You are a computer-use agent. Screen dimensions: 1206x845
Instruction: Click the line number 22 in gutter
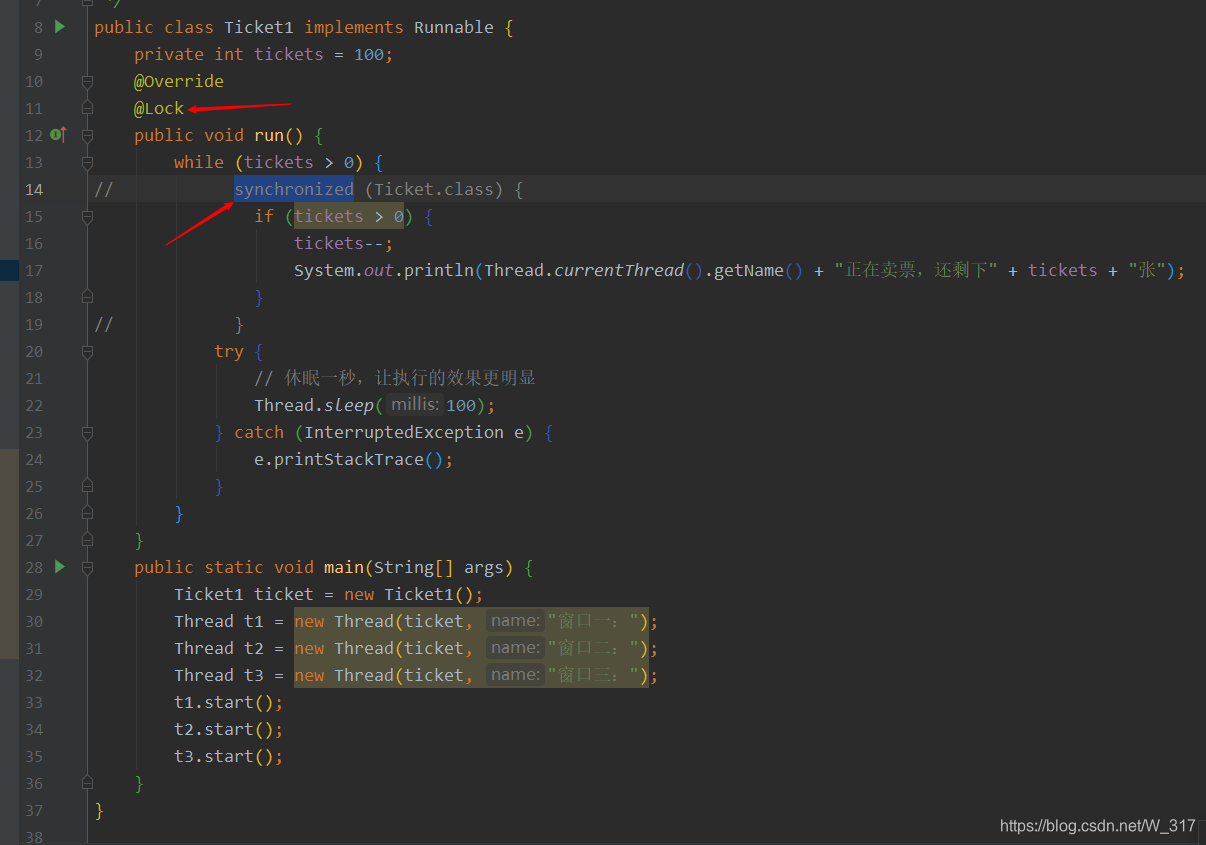tap(33, 405)
